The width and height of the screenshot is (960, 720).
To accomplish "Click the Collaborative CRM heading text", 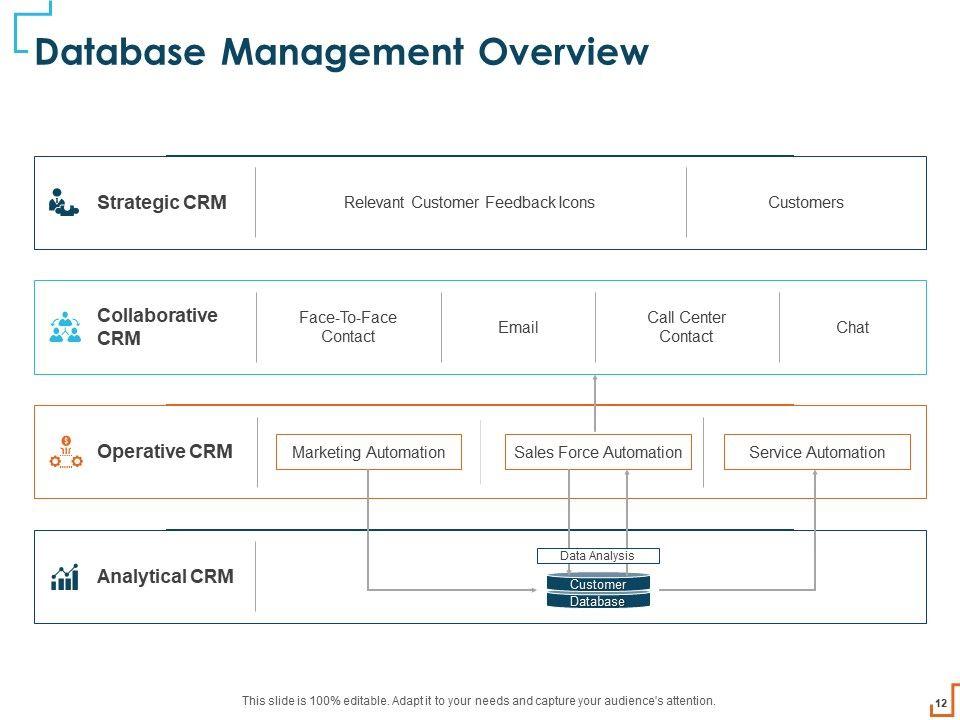I will (x=157, y=326).
